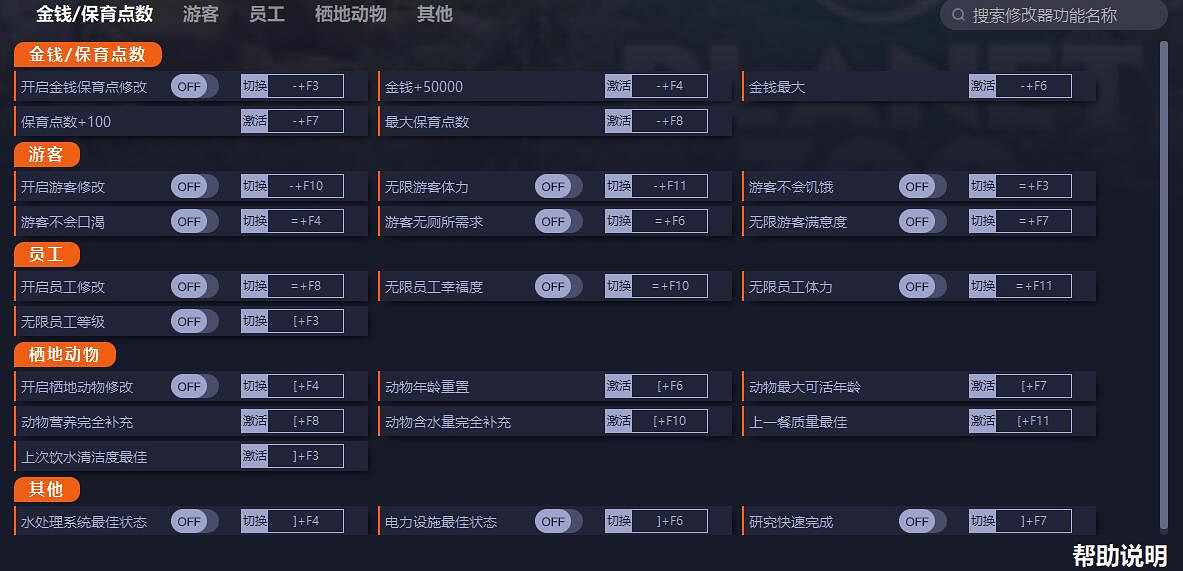Click 激活 button for 金钱+50000
This screenshot has width=1183, height=571.
click(x=619, y=86)
